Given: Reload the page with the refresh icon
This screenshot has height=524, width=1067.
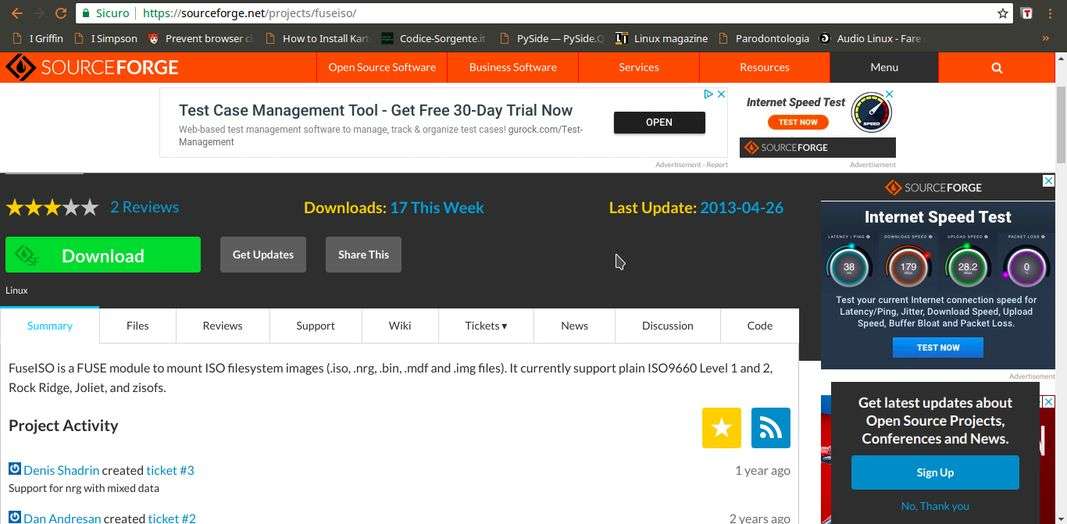Looking at the screenshot, I should pyautogui.click(x=61, y=13).
